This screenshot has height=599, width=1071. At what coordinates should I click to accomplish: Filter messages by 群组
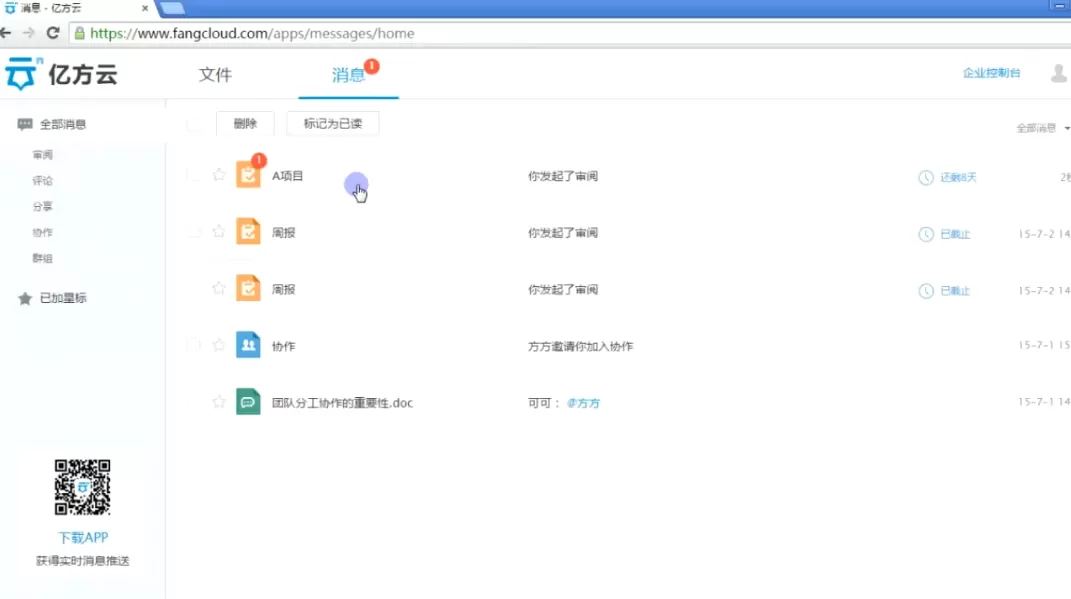pyautogui.click(x=42, y=259)
